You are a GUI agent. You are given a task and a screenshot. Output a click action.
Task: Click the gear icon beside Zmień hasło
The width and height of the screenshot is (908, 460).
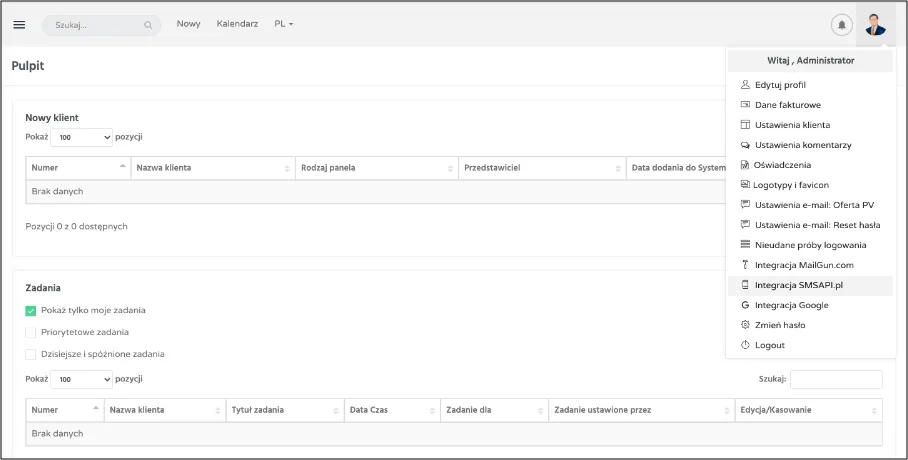coord(745,325)
